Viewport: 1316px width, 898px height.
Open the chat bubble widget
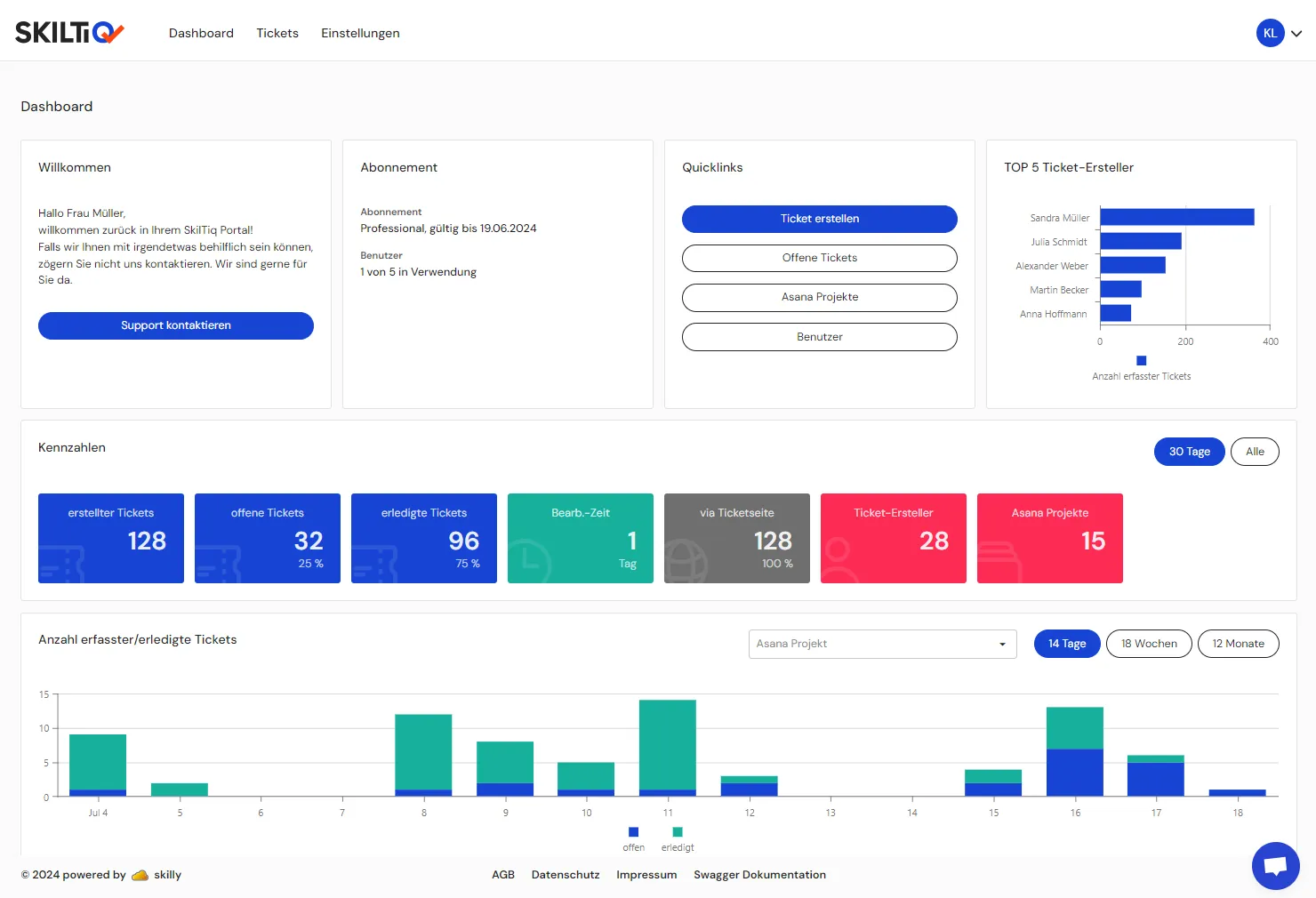pyautogui.click(x=1275, y=865)
